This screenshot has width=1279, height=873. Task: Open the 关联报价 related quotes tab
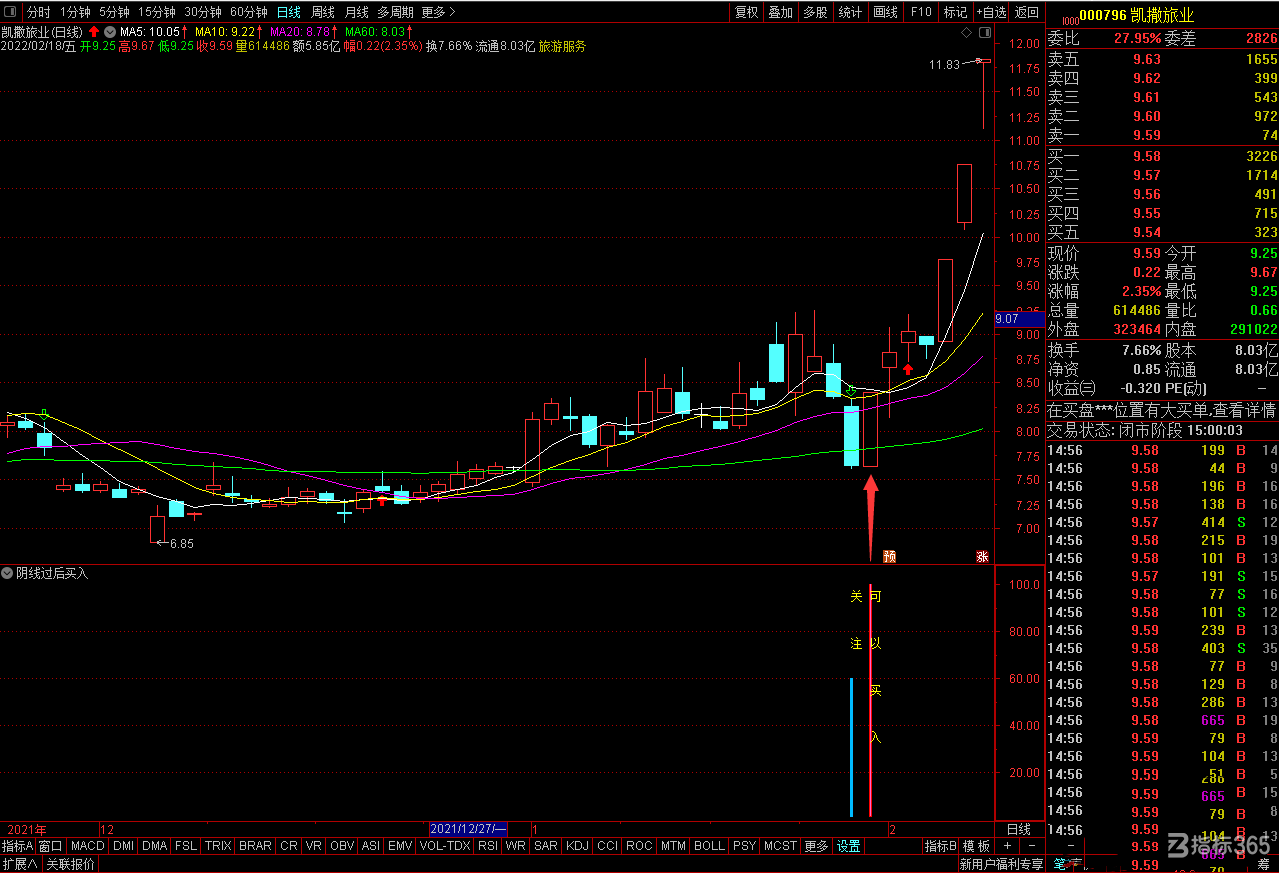71,864
